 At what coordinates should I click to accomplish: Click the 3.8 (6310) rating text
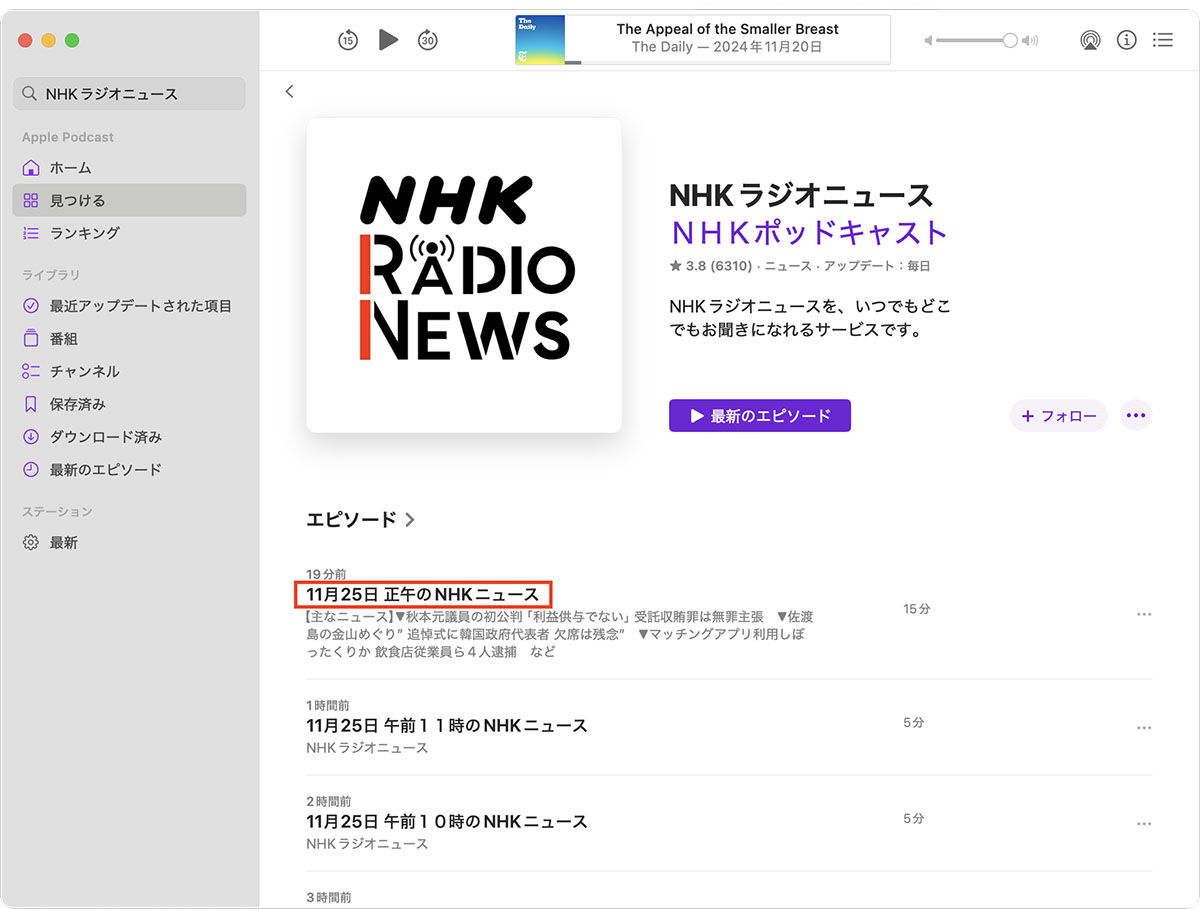(x=712, y=266)
